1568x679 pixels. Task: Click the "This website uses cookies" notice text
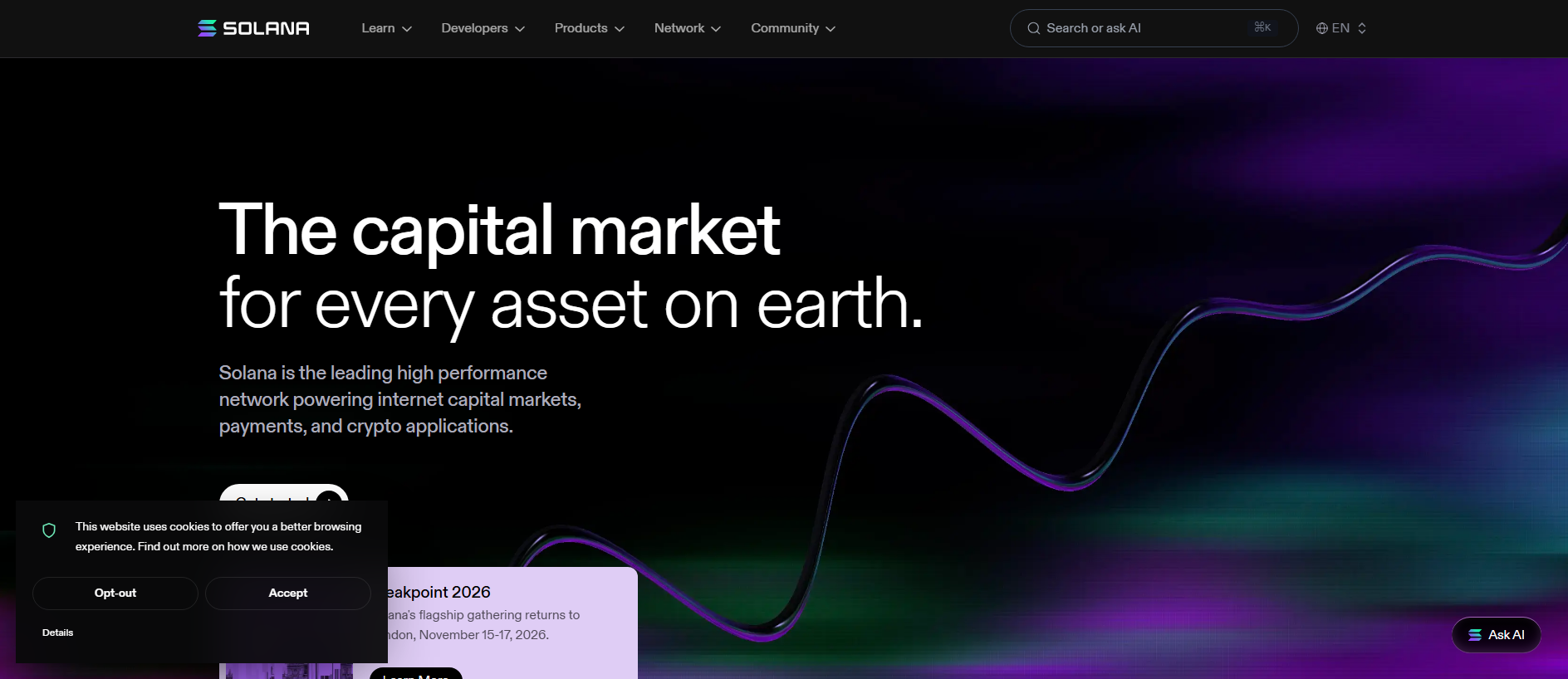[218, 536]
